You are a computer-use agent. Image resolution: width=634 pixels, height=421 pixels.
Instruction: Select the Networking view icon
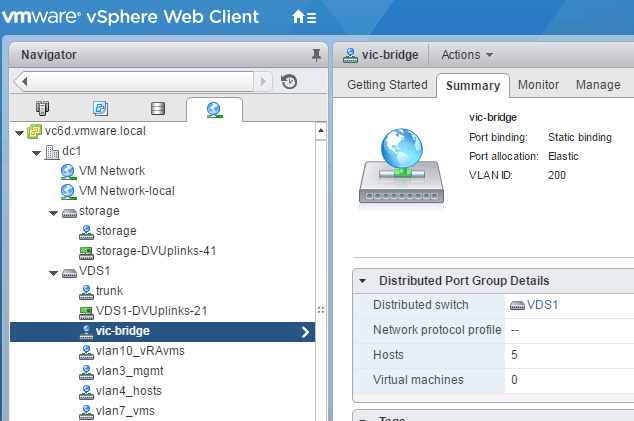coord(214,109)
